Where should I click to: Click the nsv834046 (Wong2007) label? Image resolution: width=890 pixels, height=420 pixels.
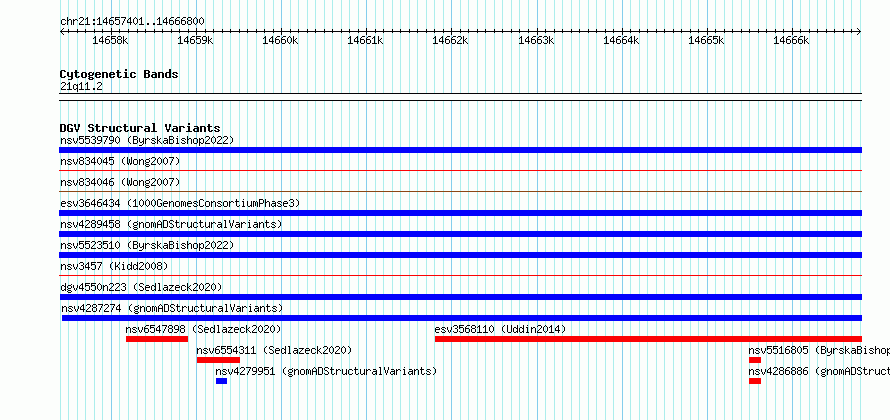(x=120, y=182)
